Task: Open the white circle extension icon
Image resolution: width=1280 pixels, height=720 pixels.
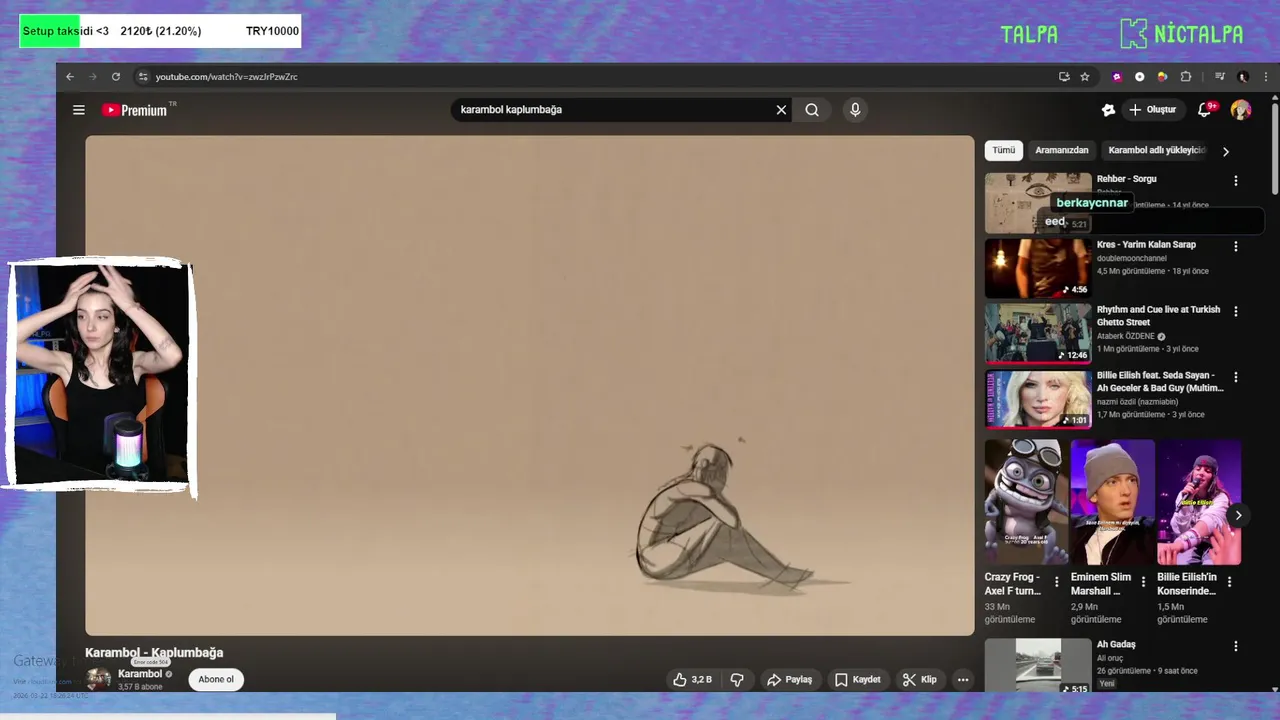Action: [1139, 77]
